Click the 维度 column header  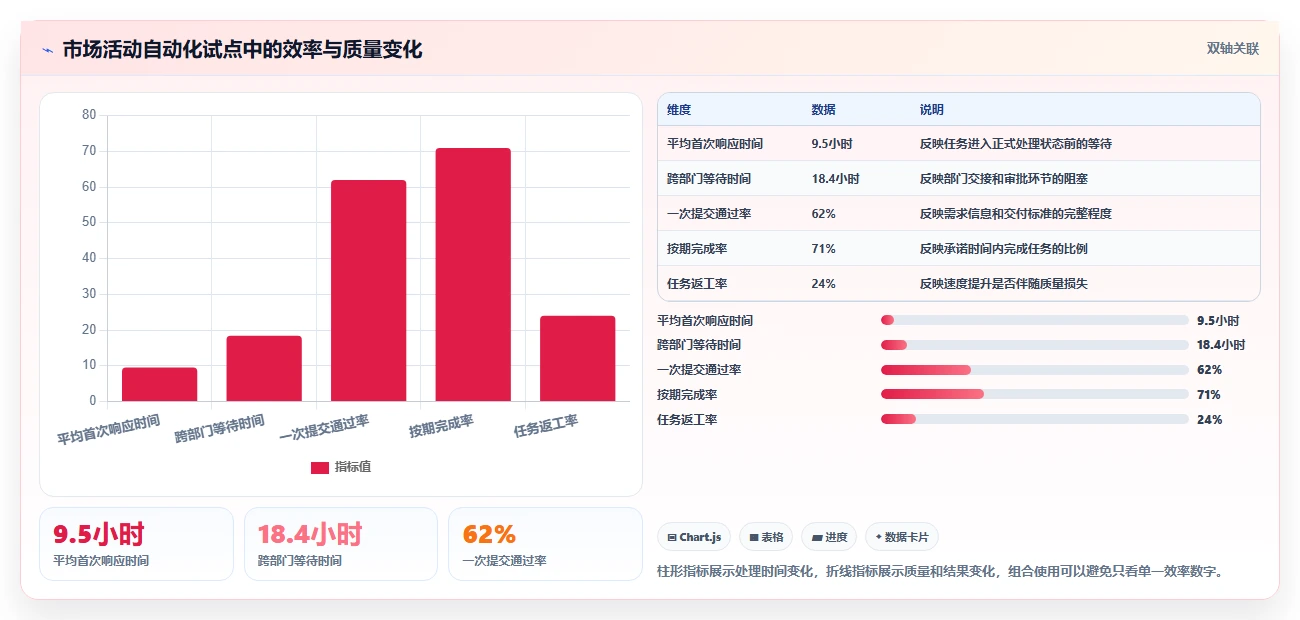(x=679, y=110)
